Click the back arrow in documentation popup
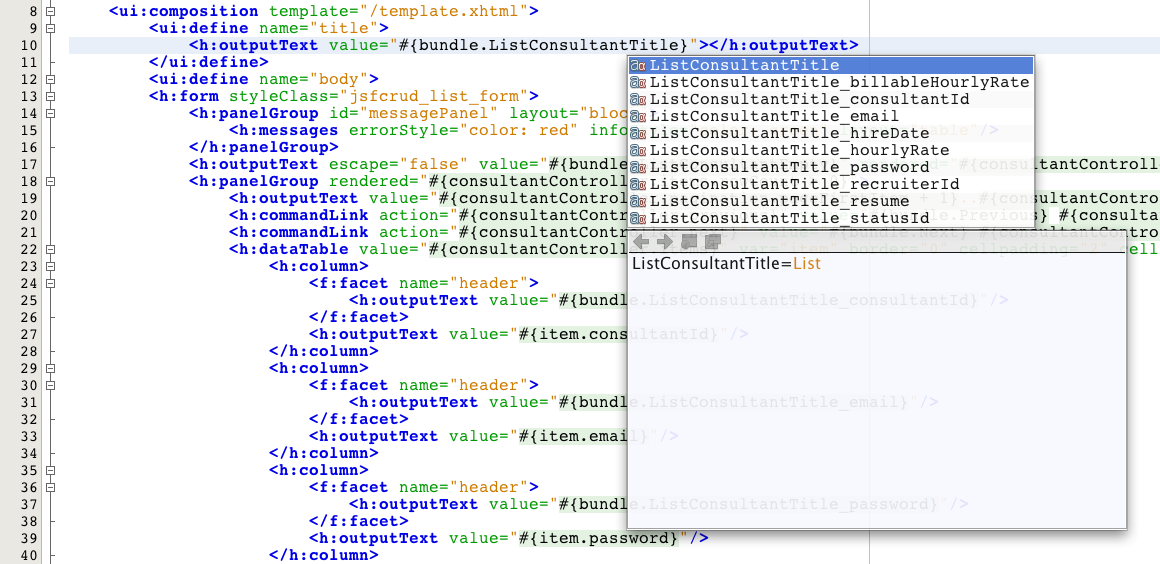 coord(641,242)
